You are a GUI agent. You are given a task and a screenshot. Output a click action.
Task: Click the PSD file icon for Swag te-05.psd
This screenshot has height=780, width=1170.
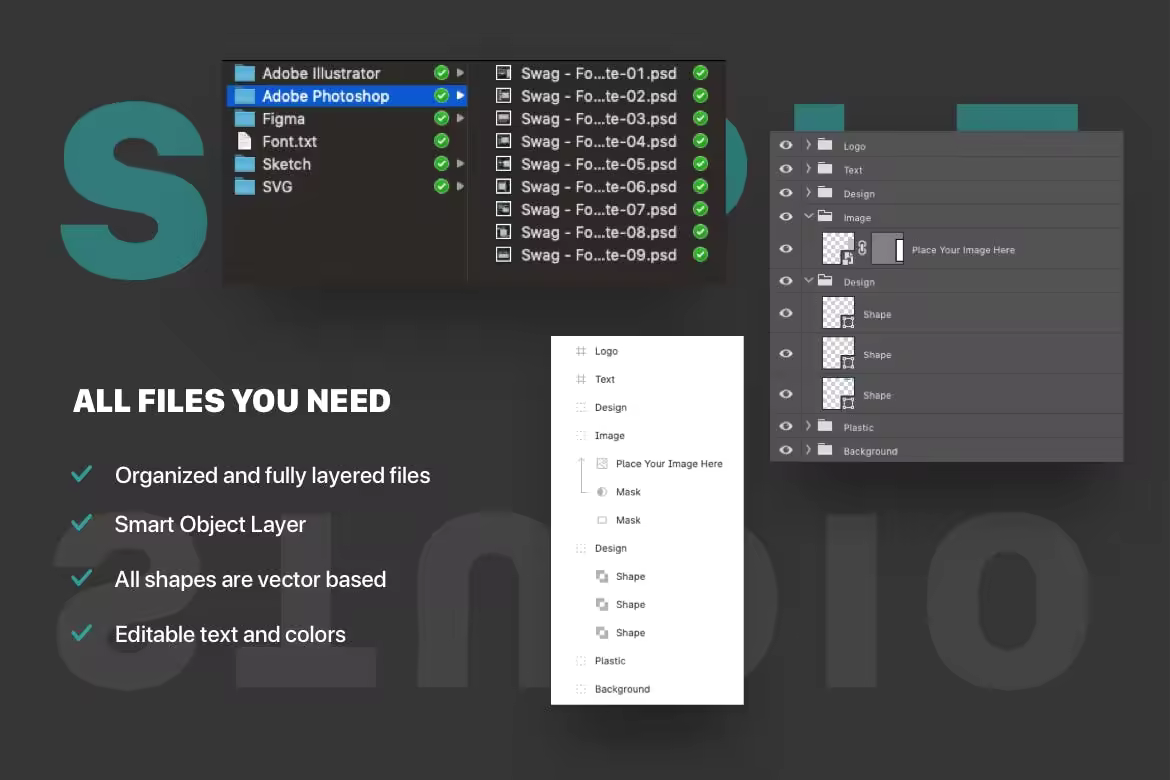pyautogui.click(x=504, y=164)
